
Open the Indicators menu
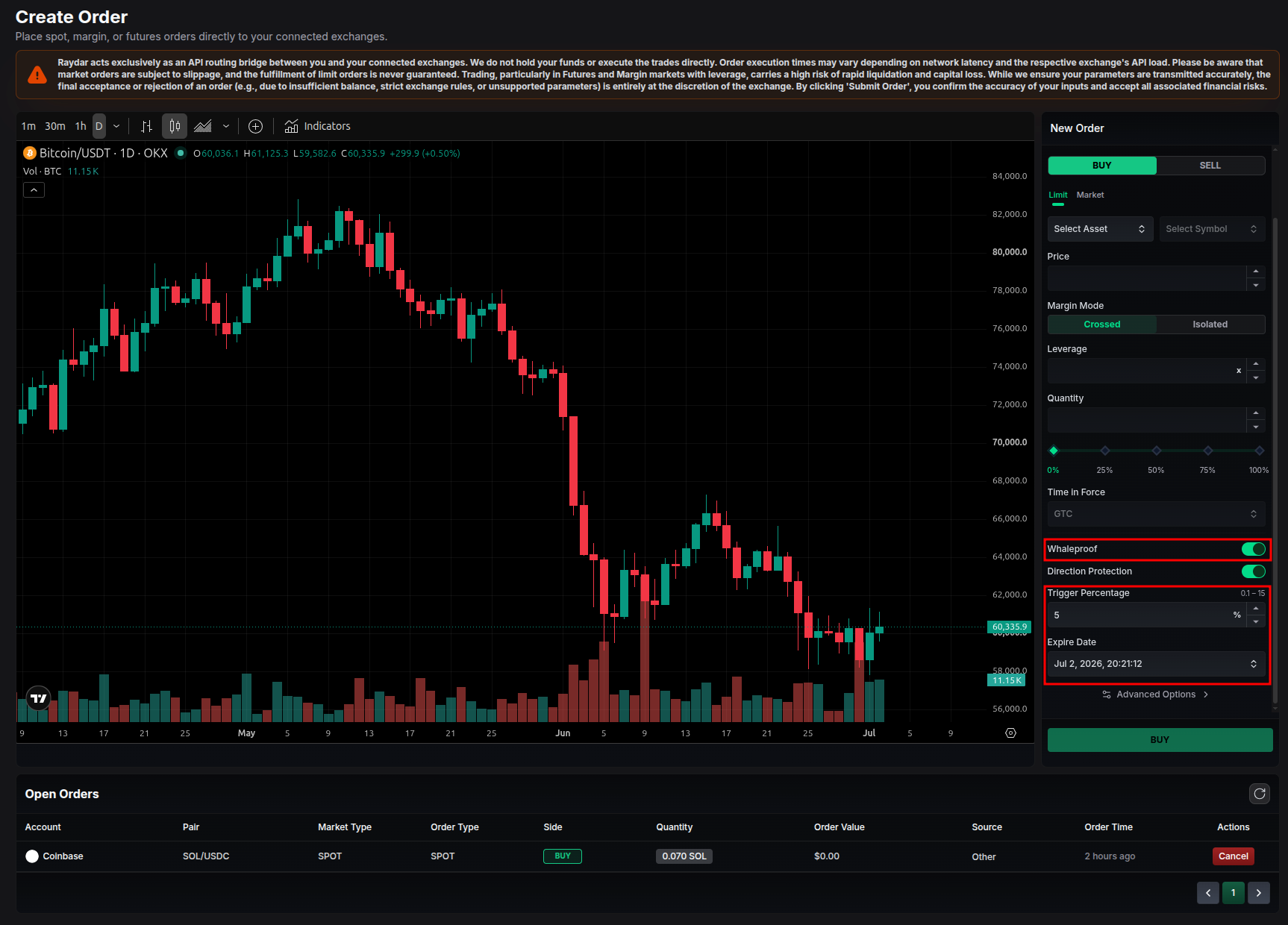(x=317, y=126)
